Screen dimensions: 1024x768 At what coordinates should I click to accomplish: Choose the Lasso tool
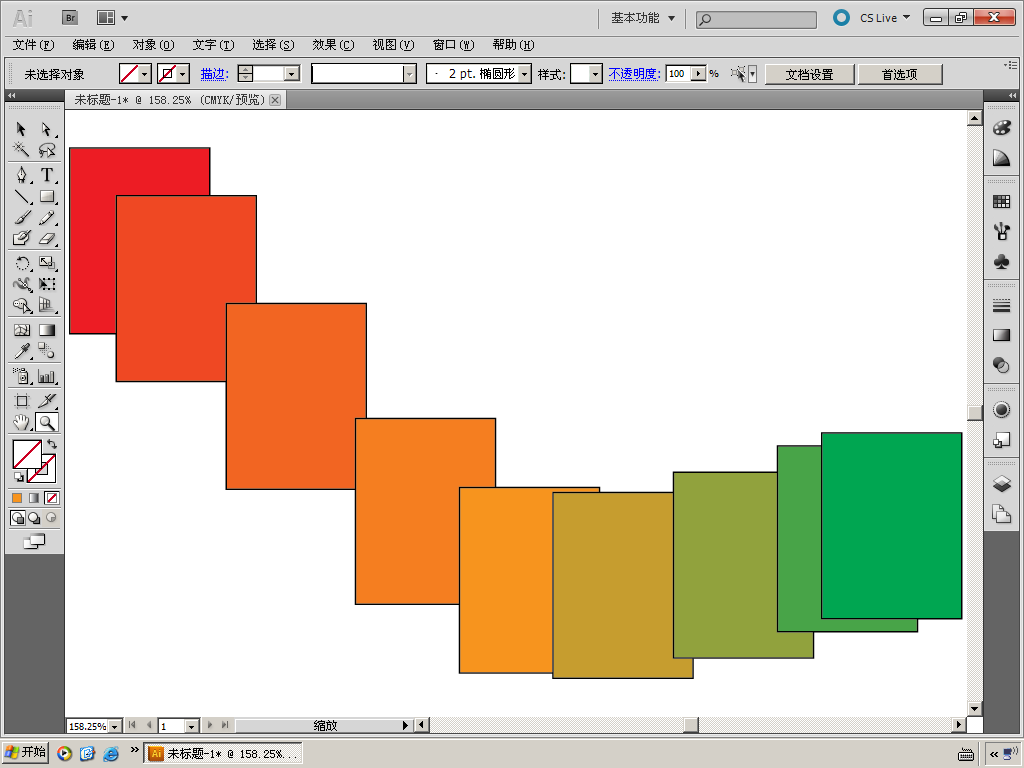coord(46,150)
